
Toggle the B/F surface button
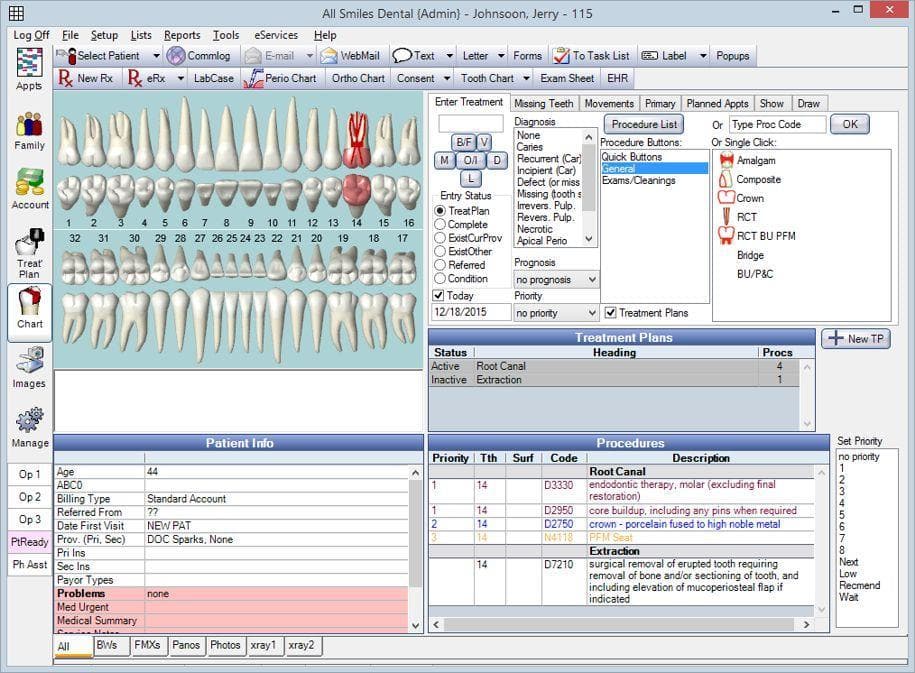464,142
